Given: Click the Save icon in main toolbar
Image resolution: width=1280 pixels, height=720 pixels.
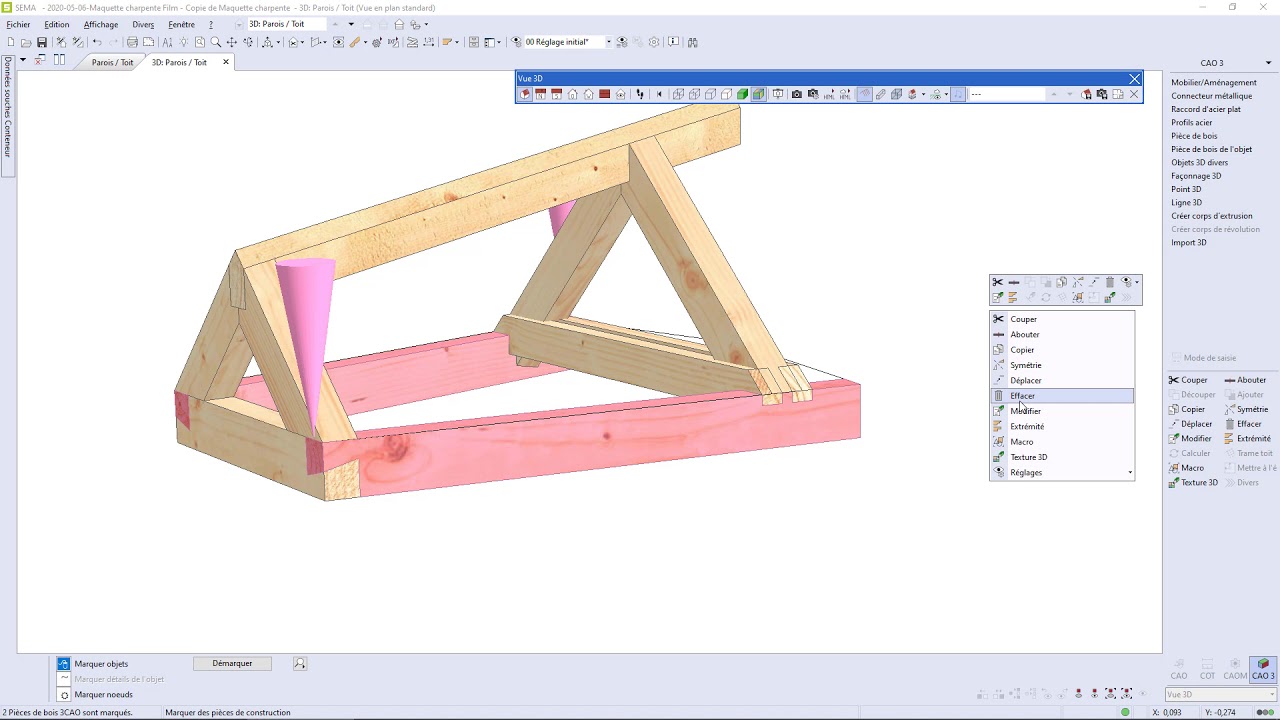Looking at the screenshot, I should coord(42,42).
